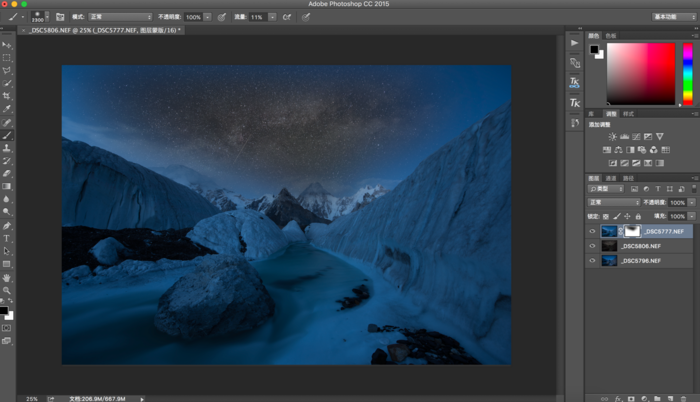Screen dimensions: 700x402
Task: Hide the _DSC5777.NEF layer
Action: click(x=592, y=231)
